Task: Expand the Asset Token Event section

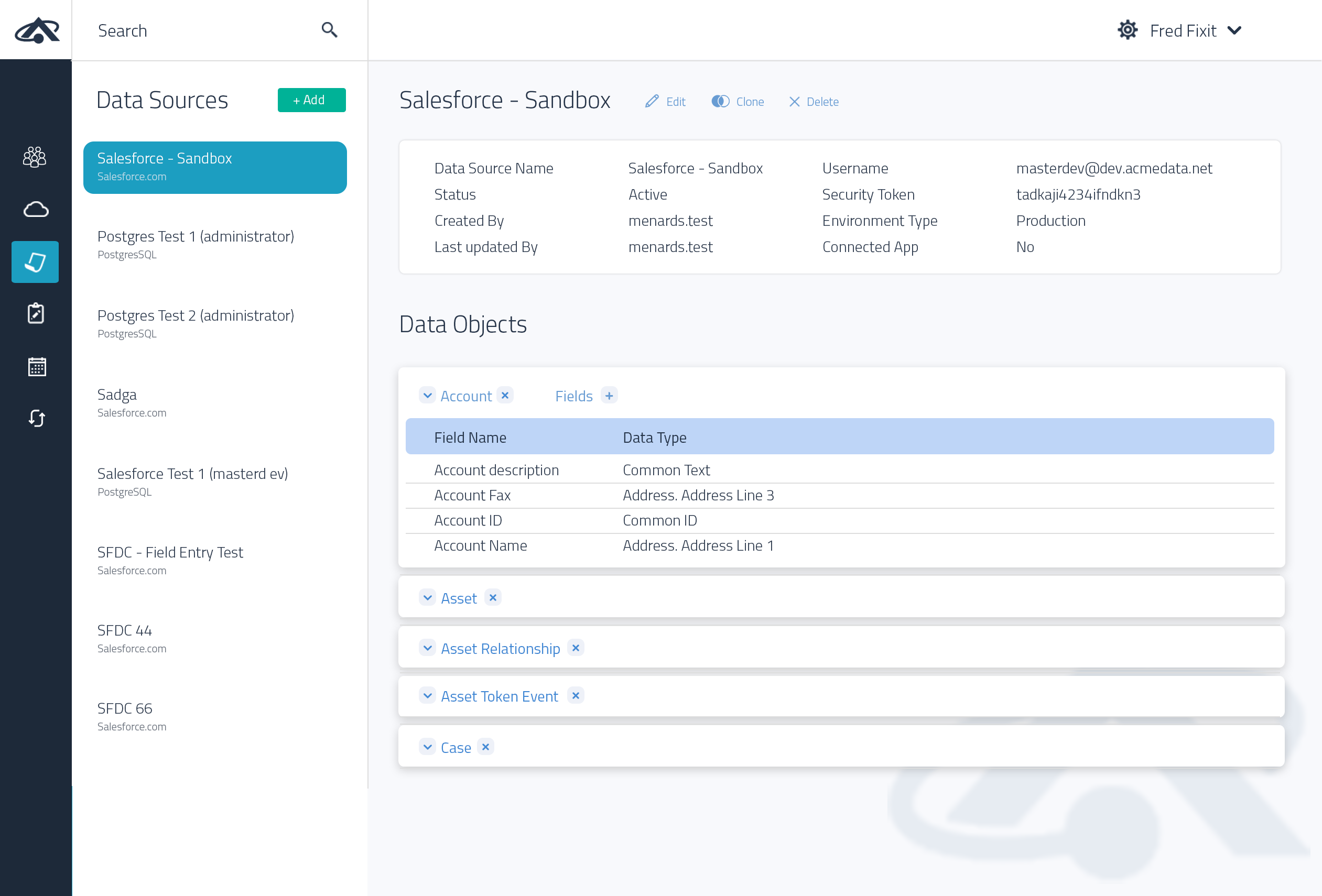Action: click(x=427, y=696)
